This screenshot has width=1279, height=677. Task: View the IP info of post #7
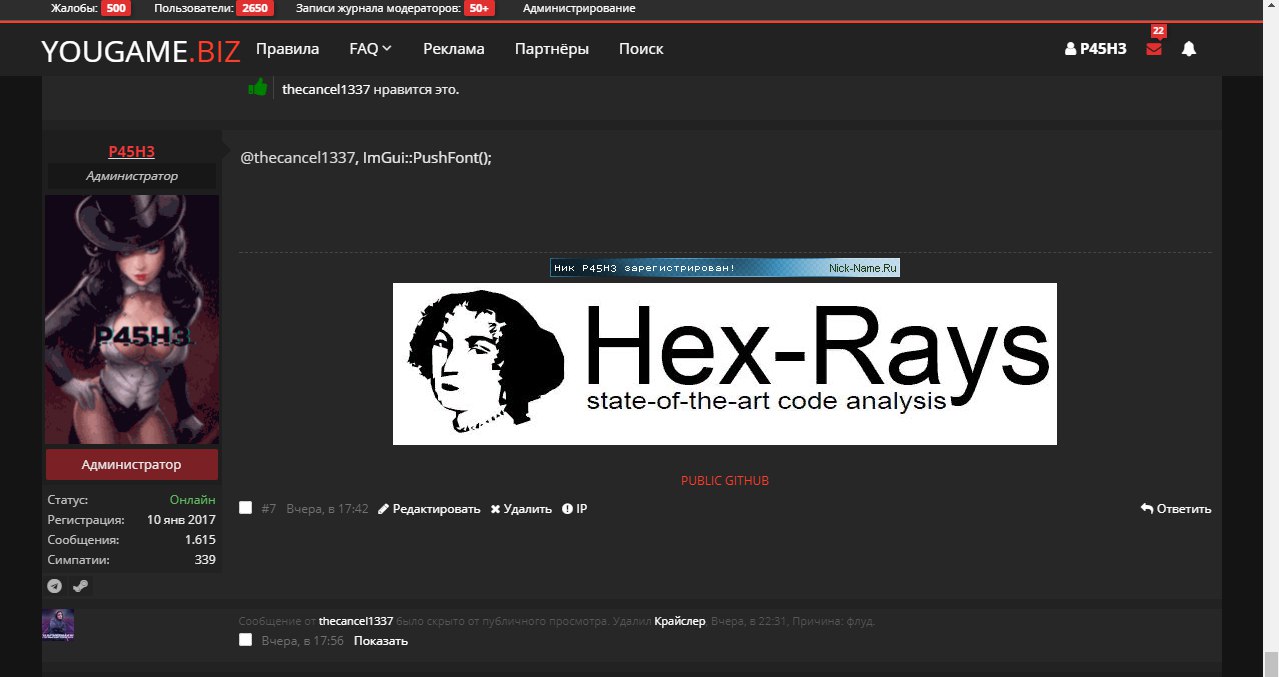575,509
